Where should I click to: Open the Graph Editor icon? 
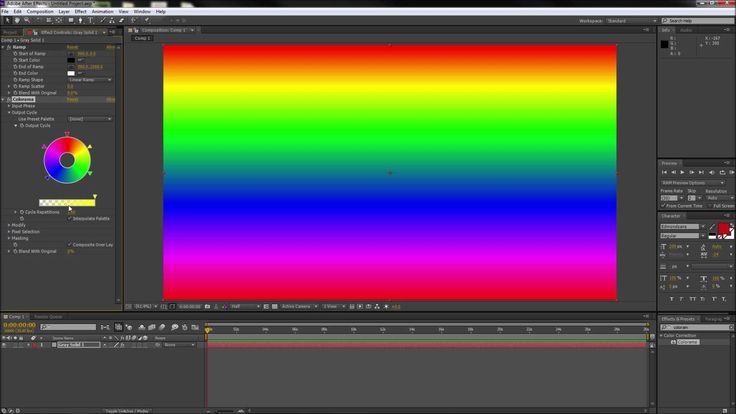[195, 327]
